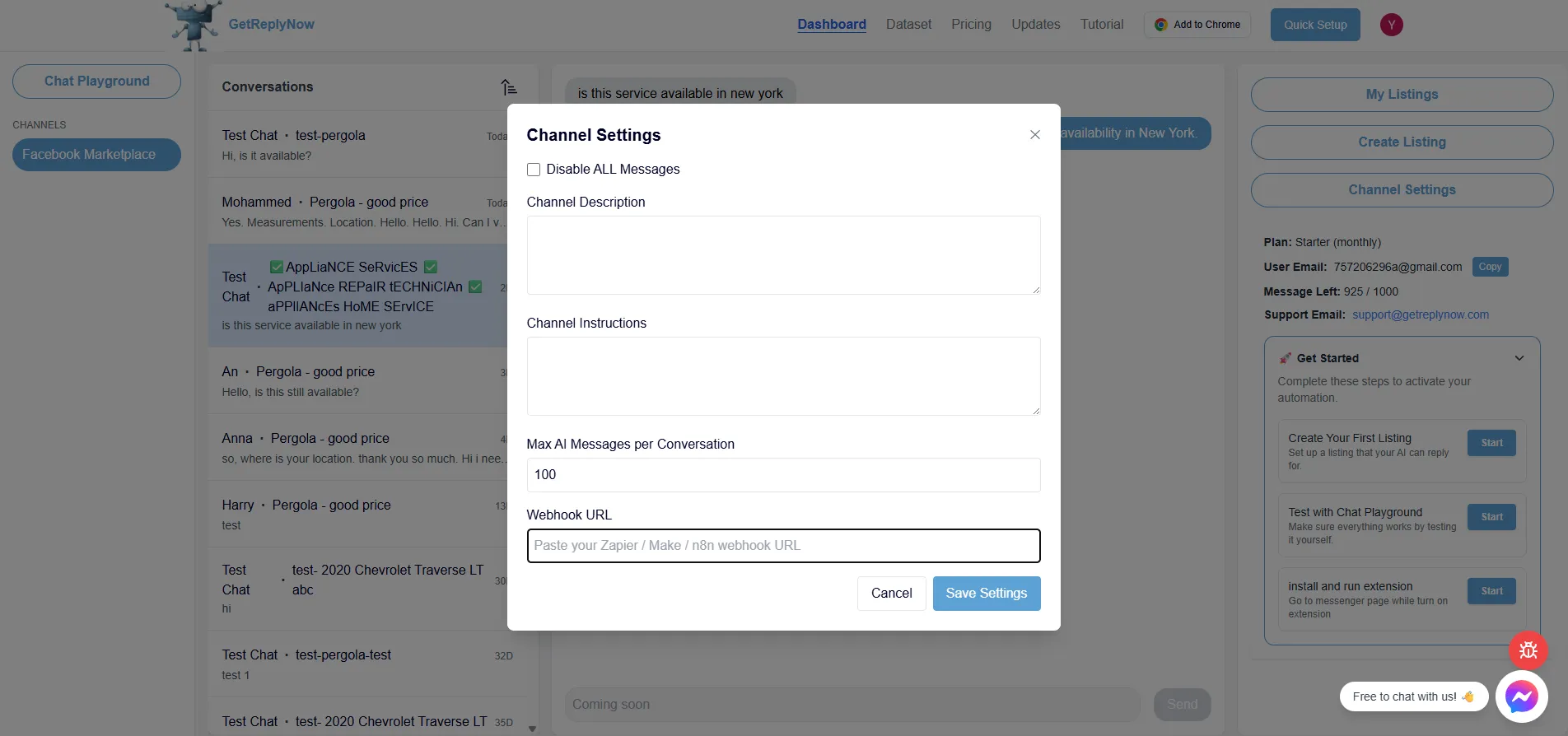Open Test Chat test-pergola-test conversation
This screenshot has height=736, width=1568.
coord(366,664)
